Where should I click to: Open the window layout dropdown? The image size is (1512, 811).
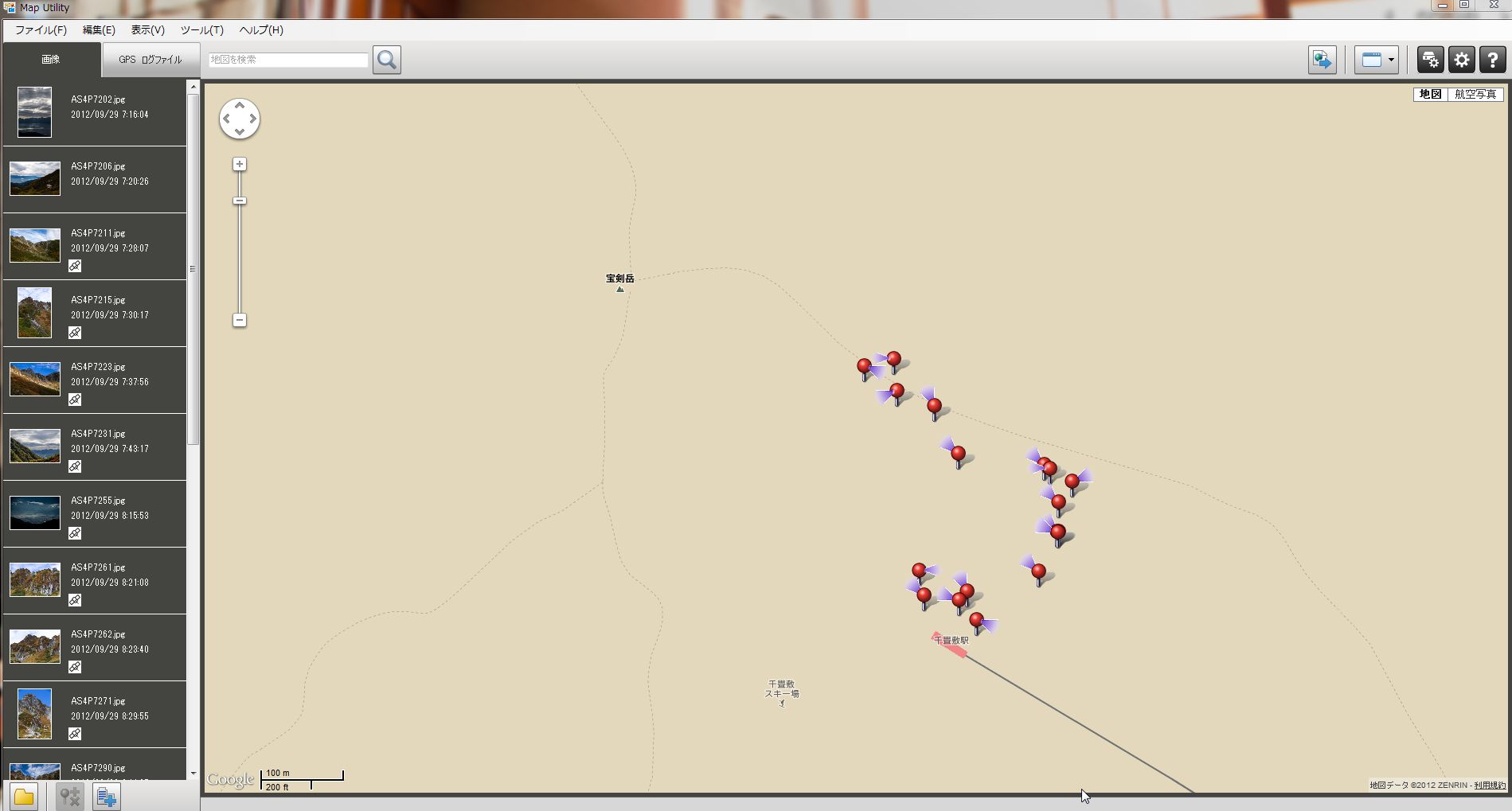[x=1377, y=60]
